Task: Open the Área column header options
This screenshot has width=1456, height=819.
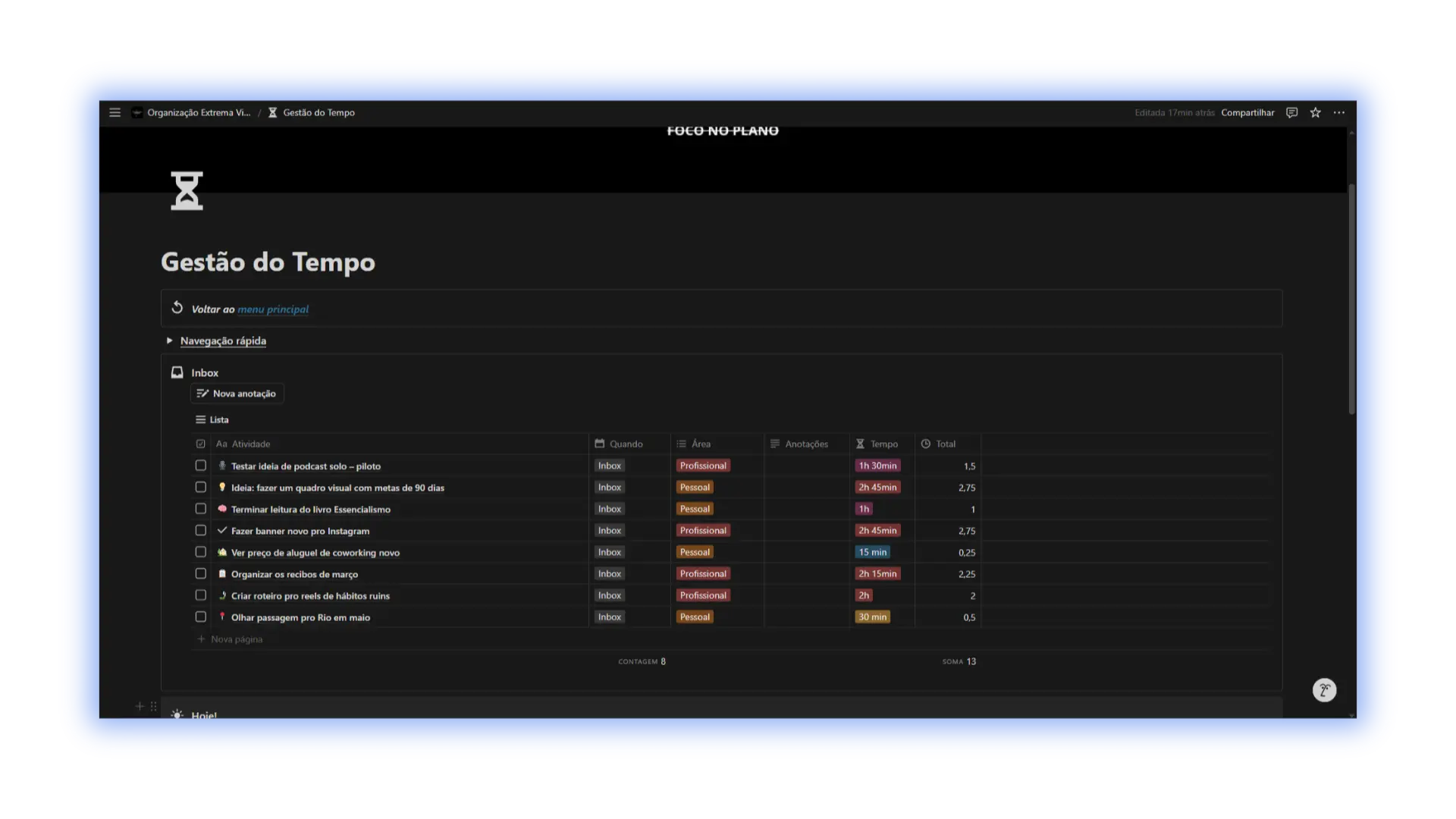Action: [717, 444]
